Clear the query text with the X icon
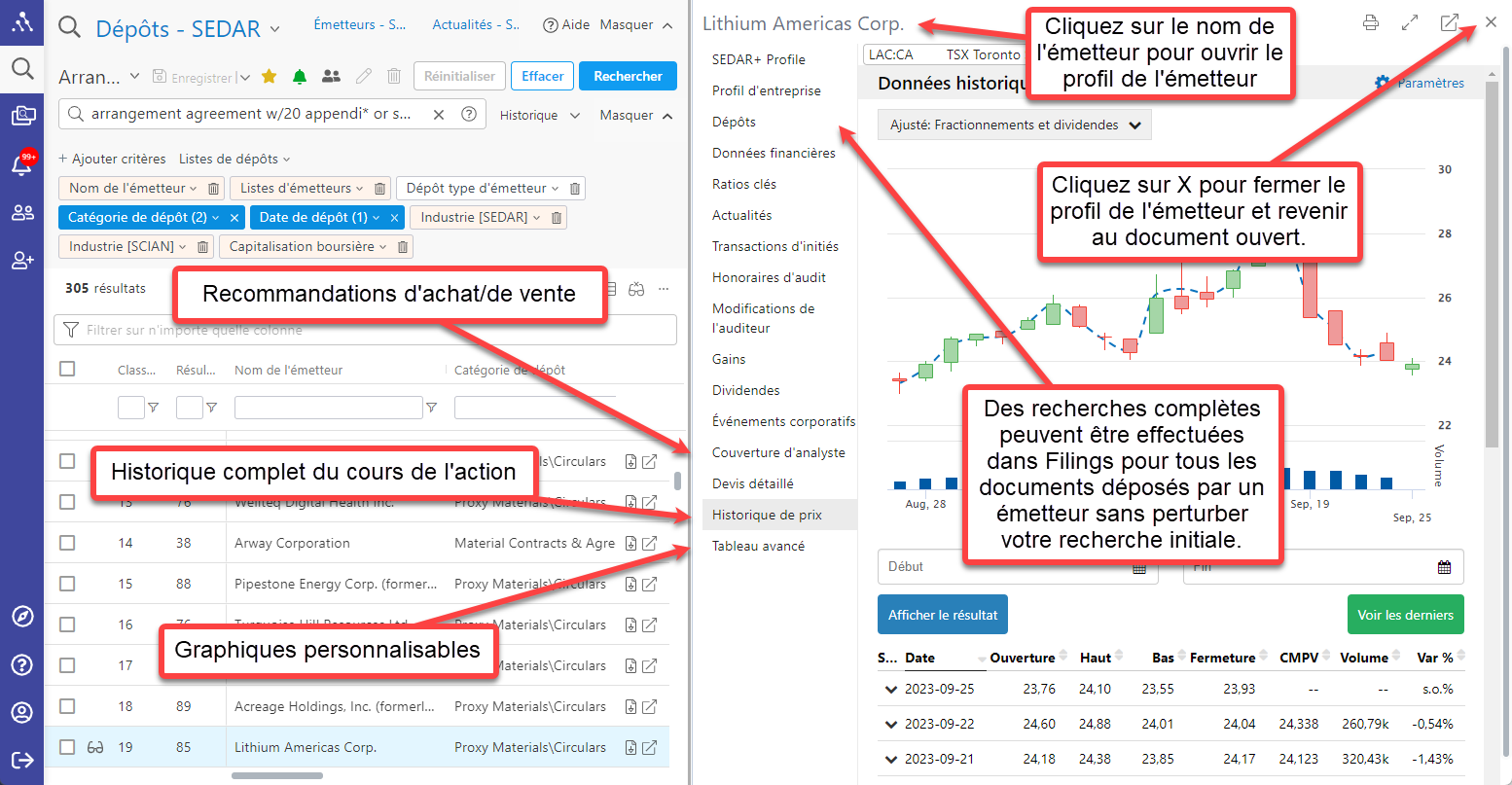 click(x=439, y=115)
